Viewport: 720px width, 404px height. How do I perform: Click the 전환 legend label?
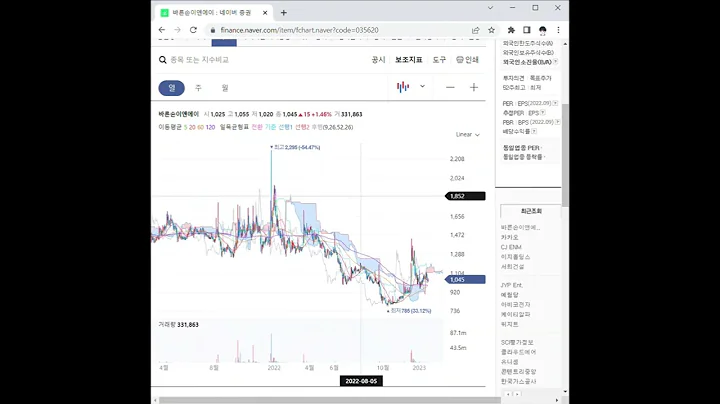(x=257, y=127)
